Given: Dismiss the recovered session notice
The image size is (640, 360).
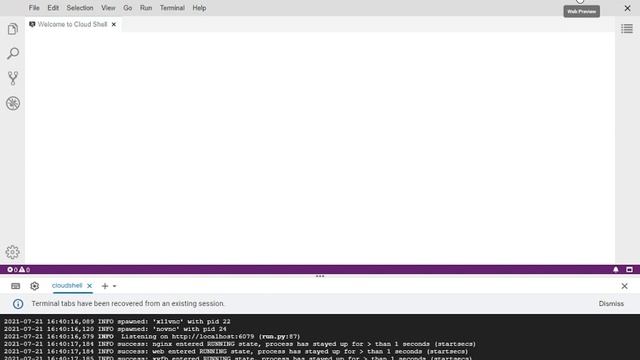Looking at the screenshot, I should 611,304.
